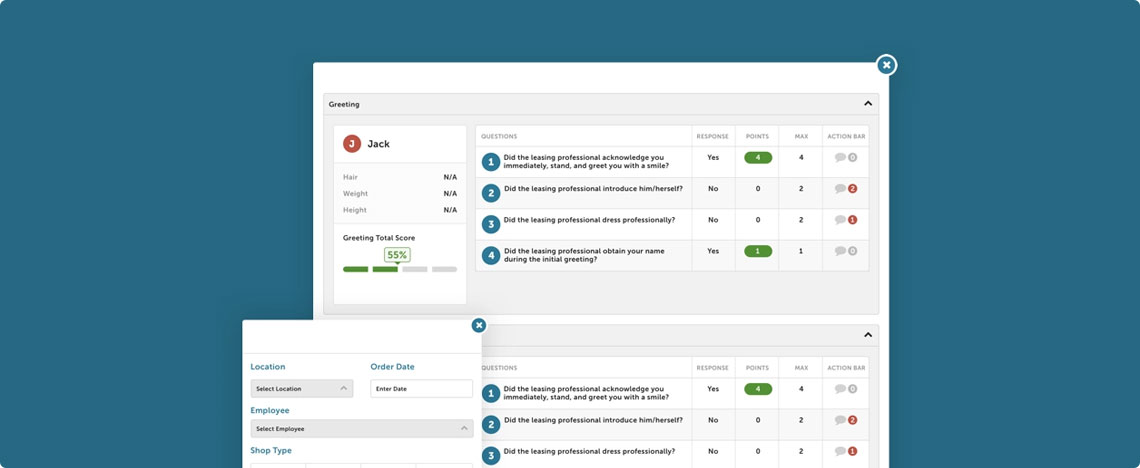Image resolution: width=1140 pixels, height=468 pixels.
Task: Open comments for question 4 in Greeting table
Action: tap(845, 251)
